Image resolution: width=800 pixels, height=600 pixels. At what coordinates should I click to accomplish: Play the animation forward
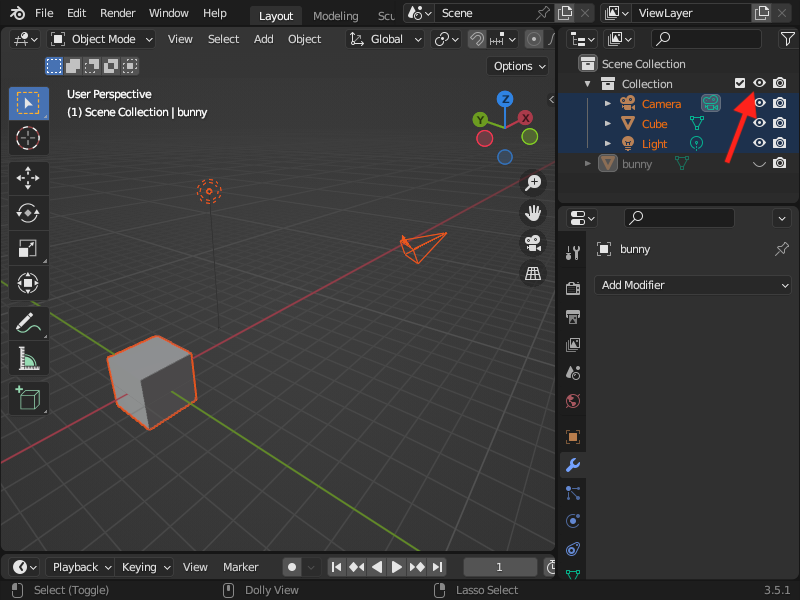396,567
